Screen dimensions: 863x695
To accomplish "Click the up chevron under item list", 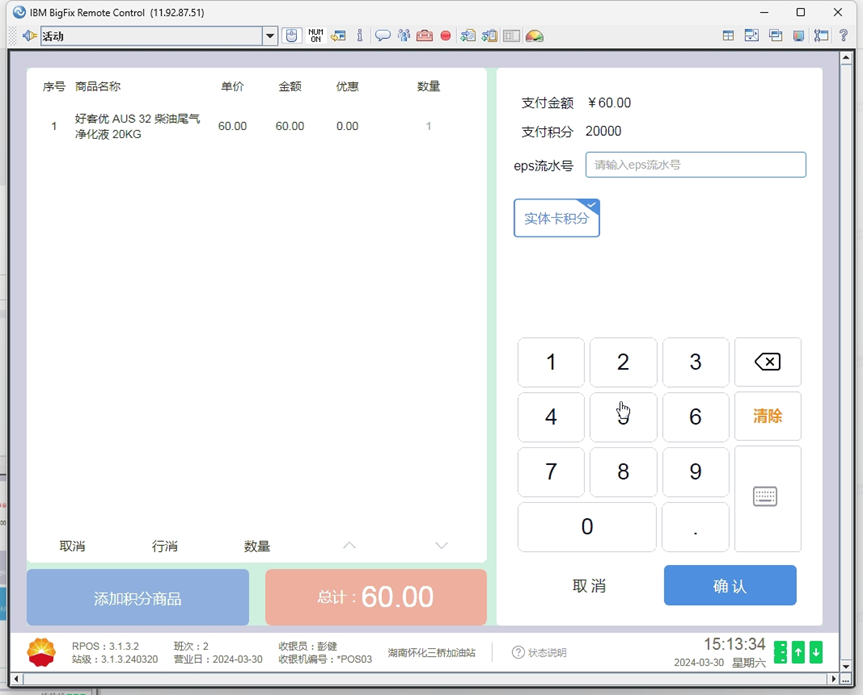I will tap(349, 546).
